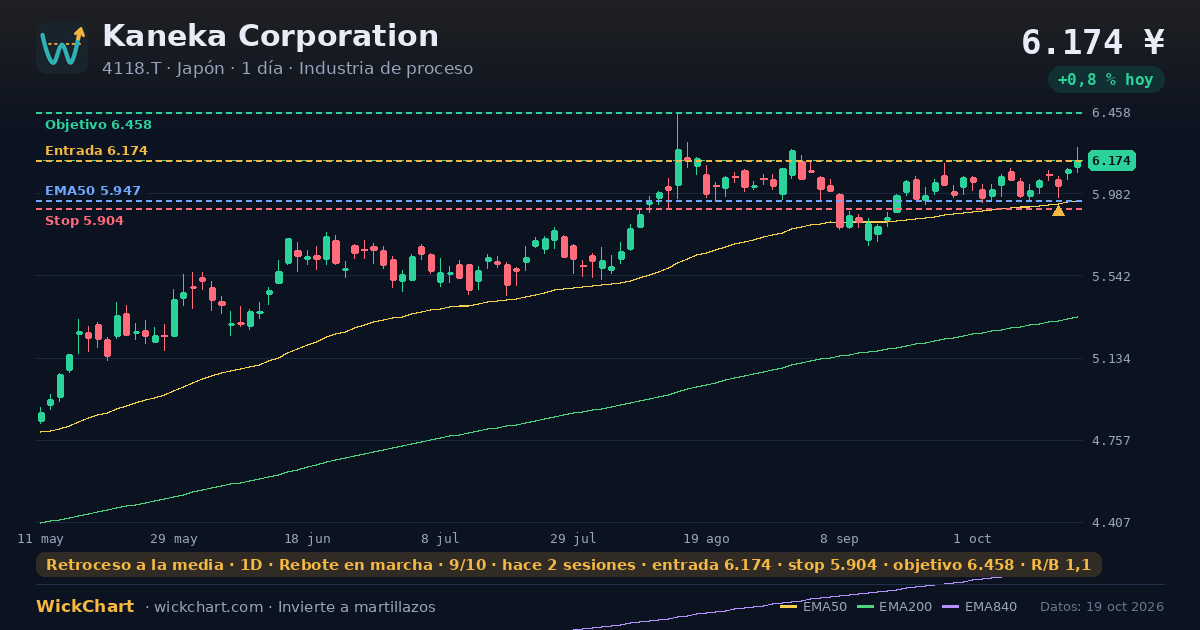This screenshot has width=1200, height=630.
Task: Click the WickChart logo icon beside the title
Action: pyautogui.click(x=62, y=48)
